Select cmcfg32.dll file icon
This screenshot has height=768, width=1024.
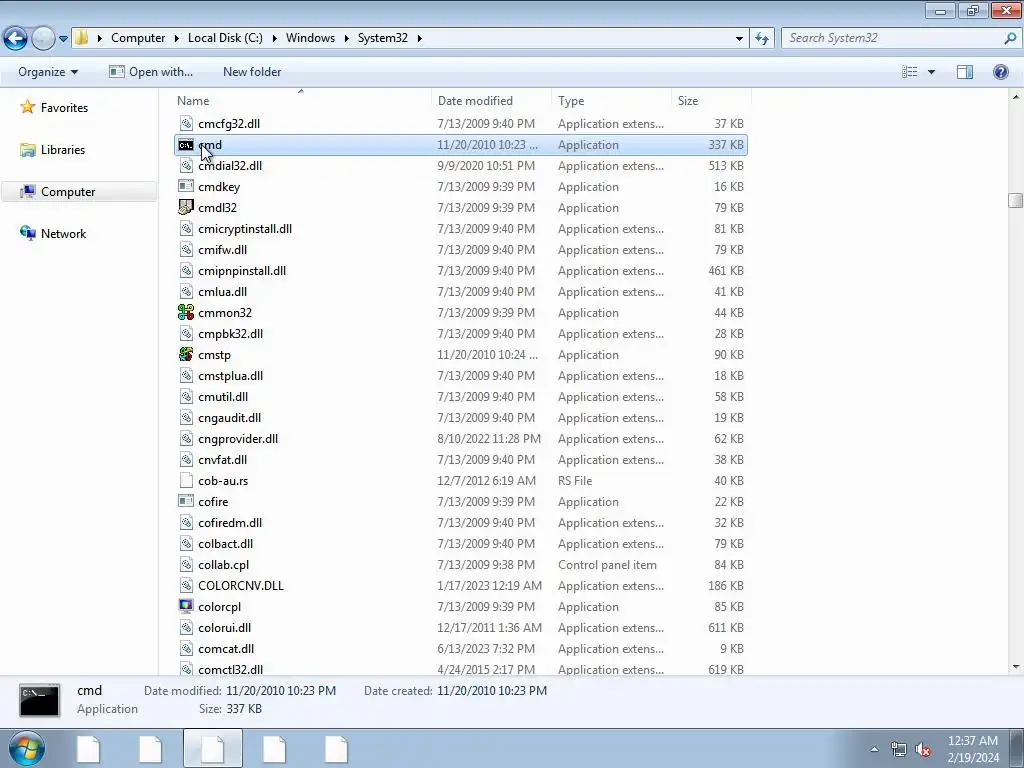(x=185, y=123)
